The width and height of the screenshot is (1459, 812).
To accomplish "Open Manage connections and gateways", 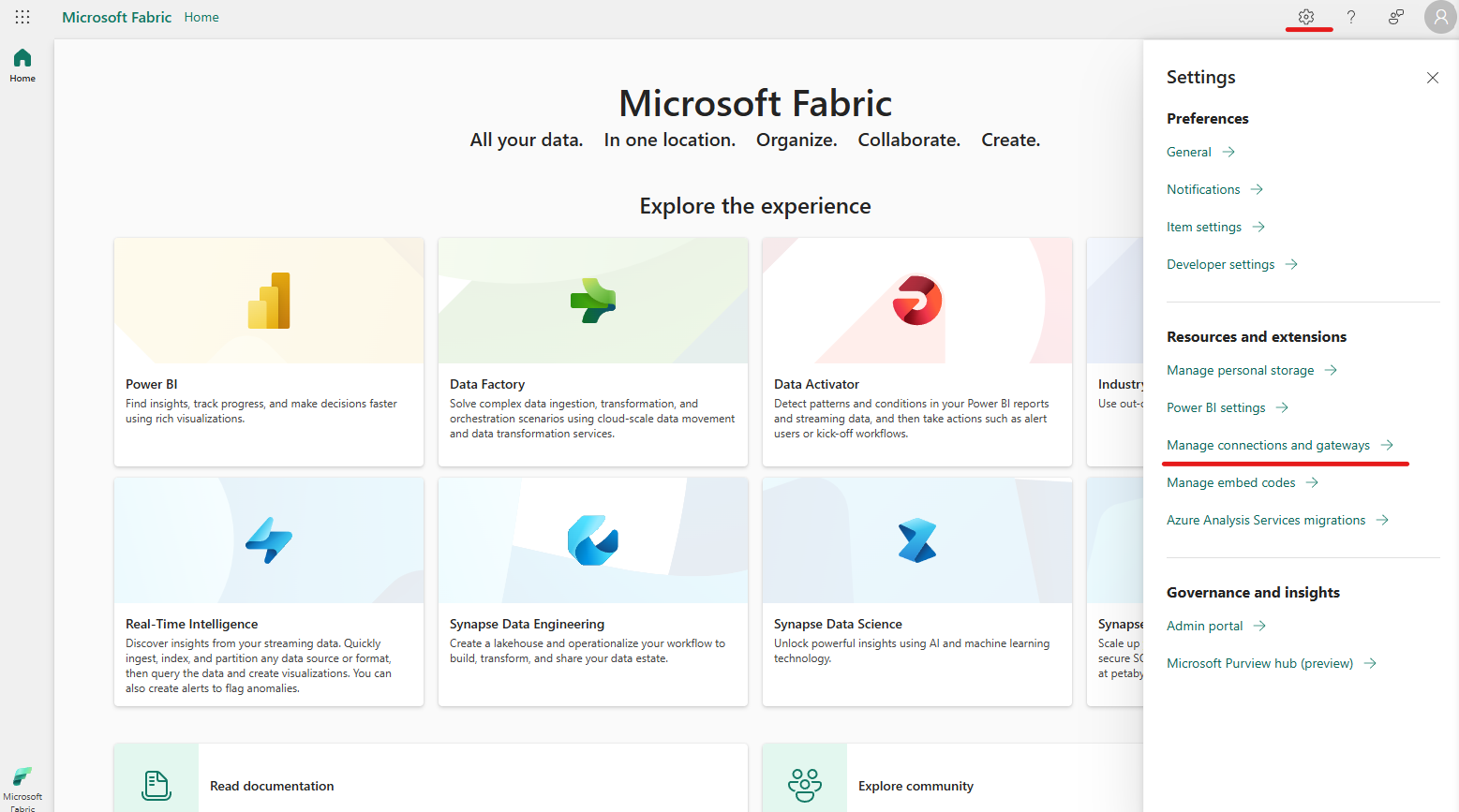I will (x=1268, y=445).
